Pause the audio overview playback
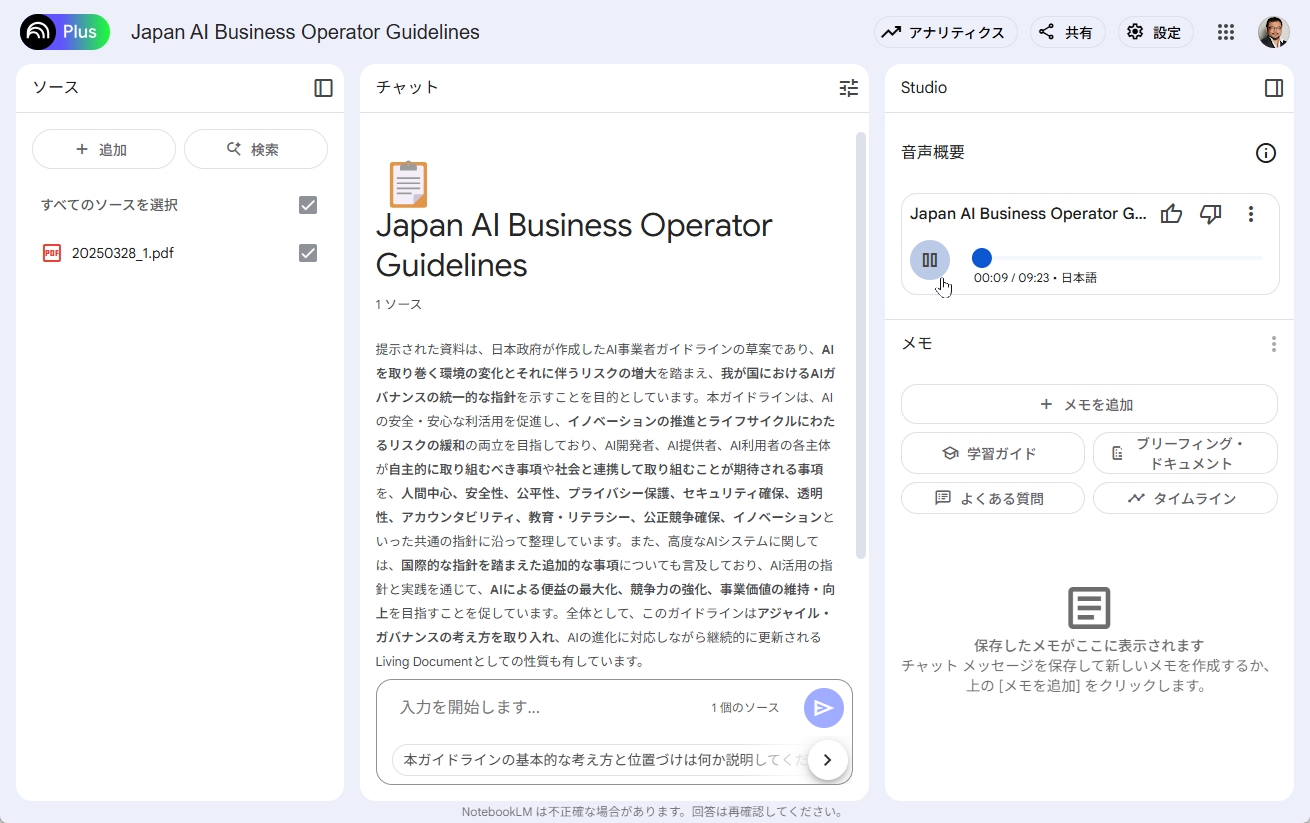Image resolution: width=1310 pixels, height=823 pixels. (x=930, y=261)
